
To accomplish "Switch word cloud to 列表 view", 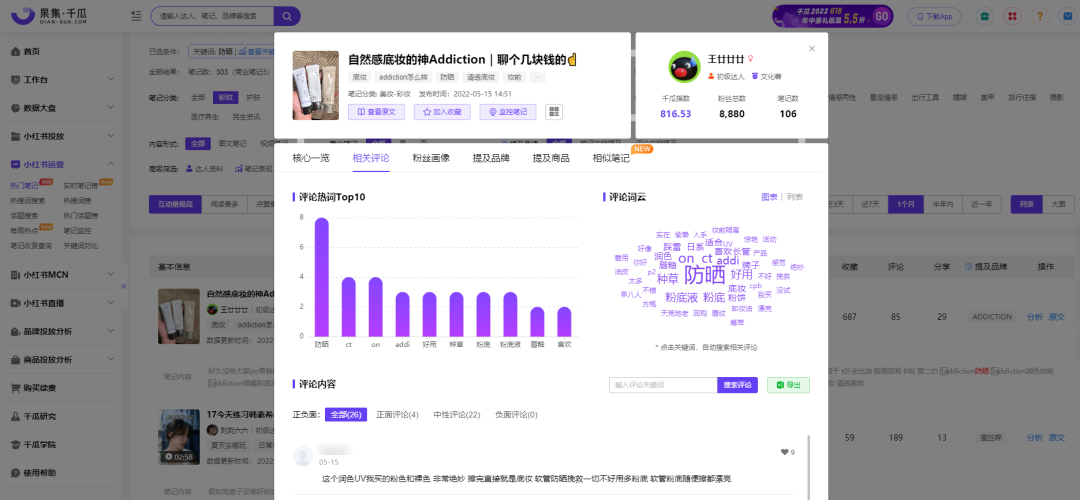I will click(795, 197).
